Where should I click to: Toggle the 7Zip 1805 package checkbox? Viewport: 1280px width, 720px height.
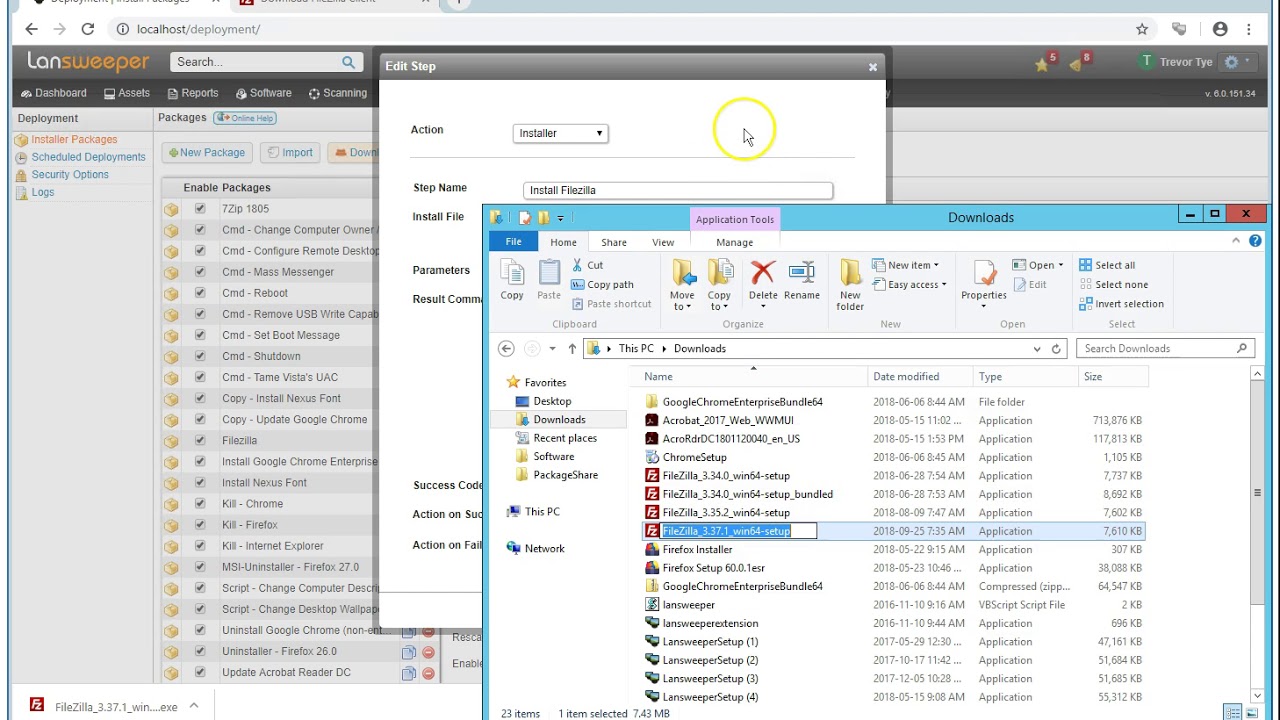pyautogui.click(x=200, y=209)
